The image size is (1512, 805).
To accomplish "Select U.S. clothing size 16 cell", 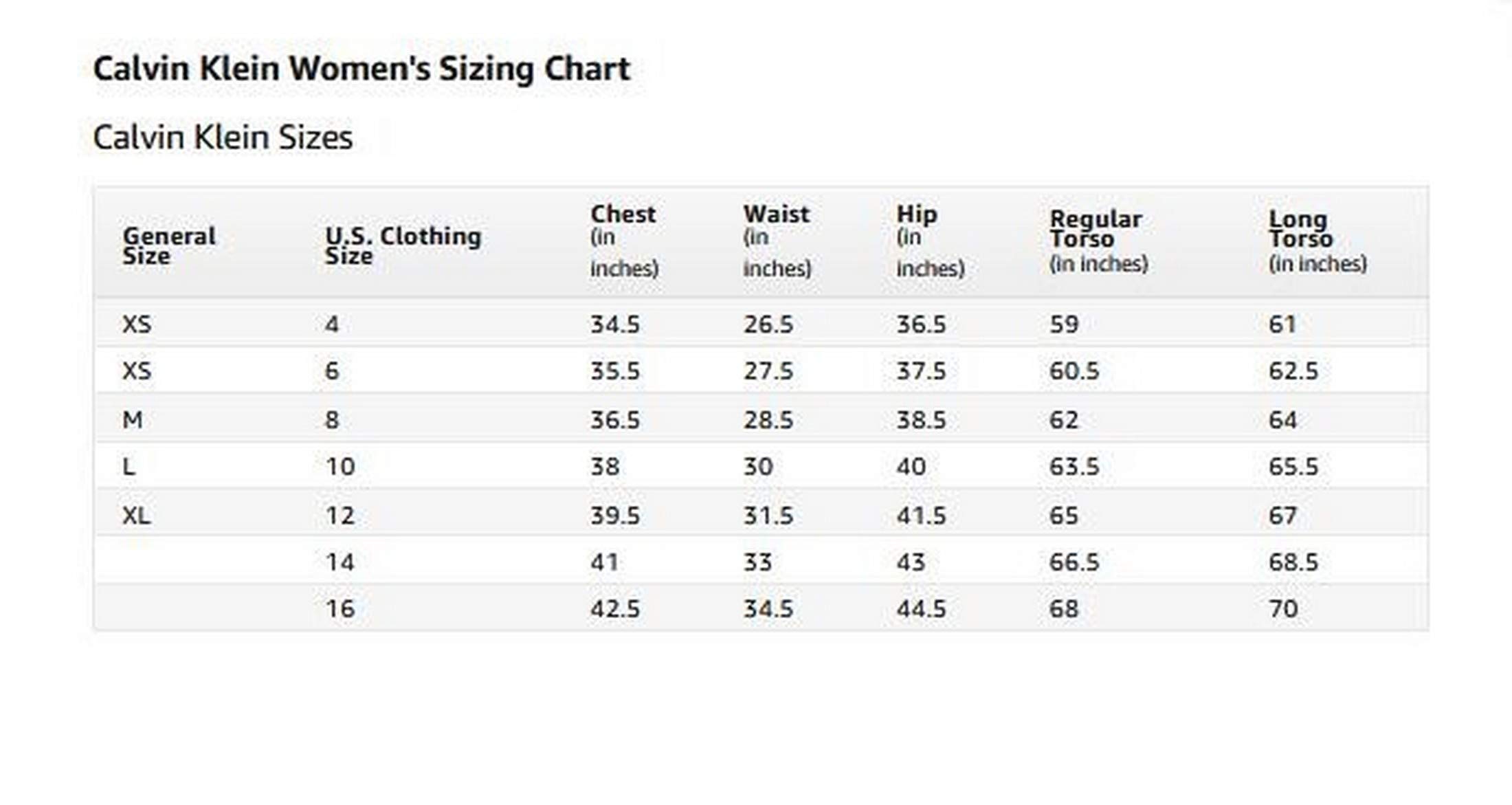I will pos(340,608).
